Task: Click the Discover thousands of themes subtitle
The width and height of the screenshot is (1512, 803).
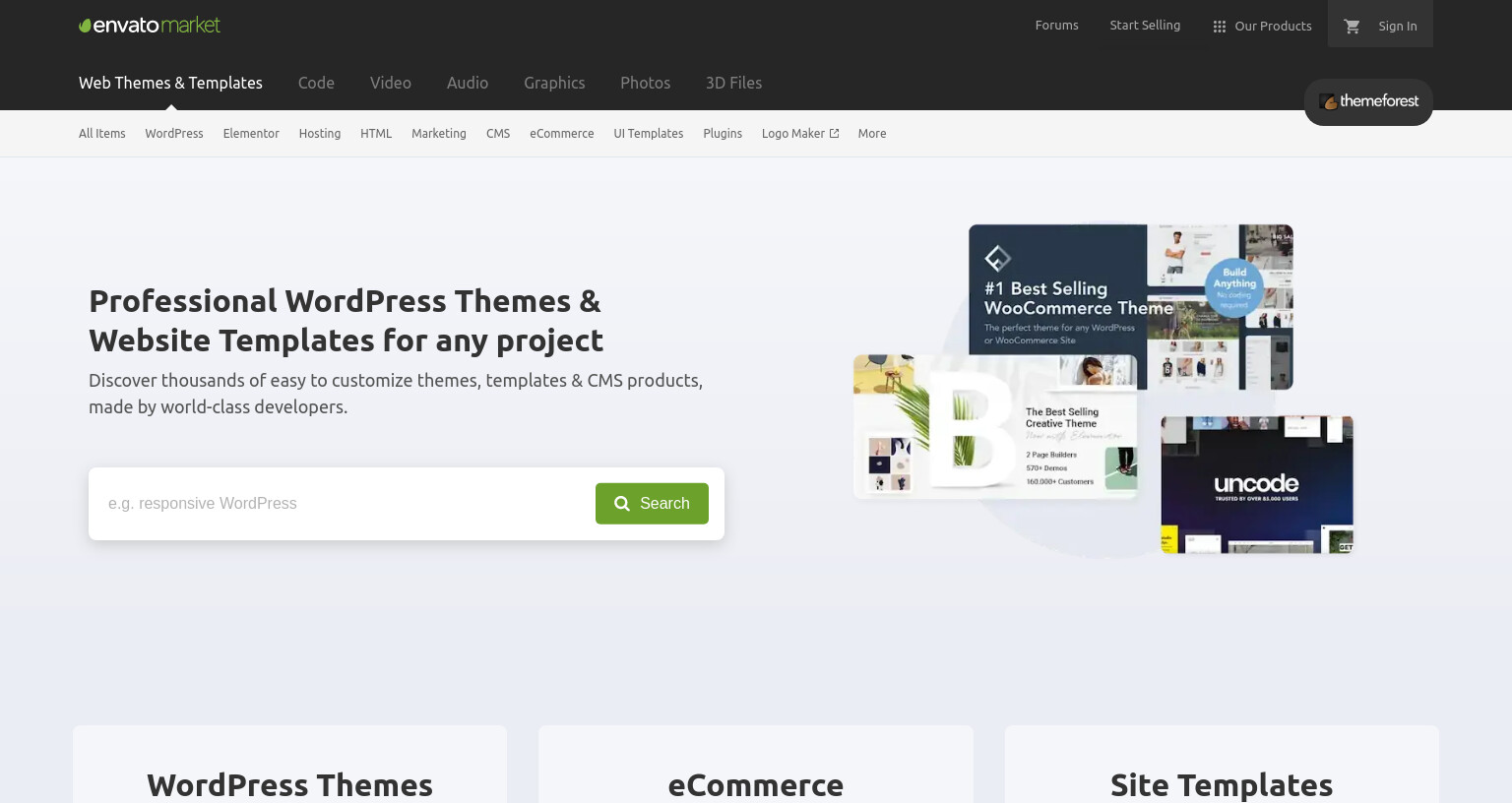Action: (396, 394)
